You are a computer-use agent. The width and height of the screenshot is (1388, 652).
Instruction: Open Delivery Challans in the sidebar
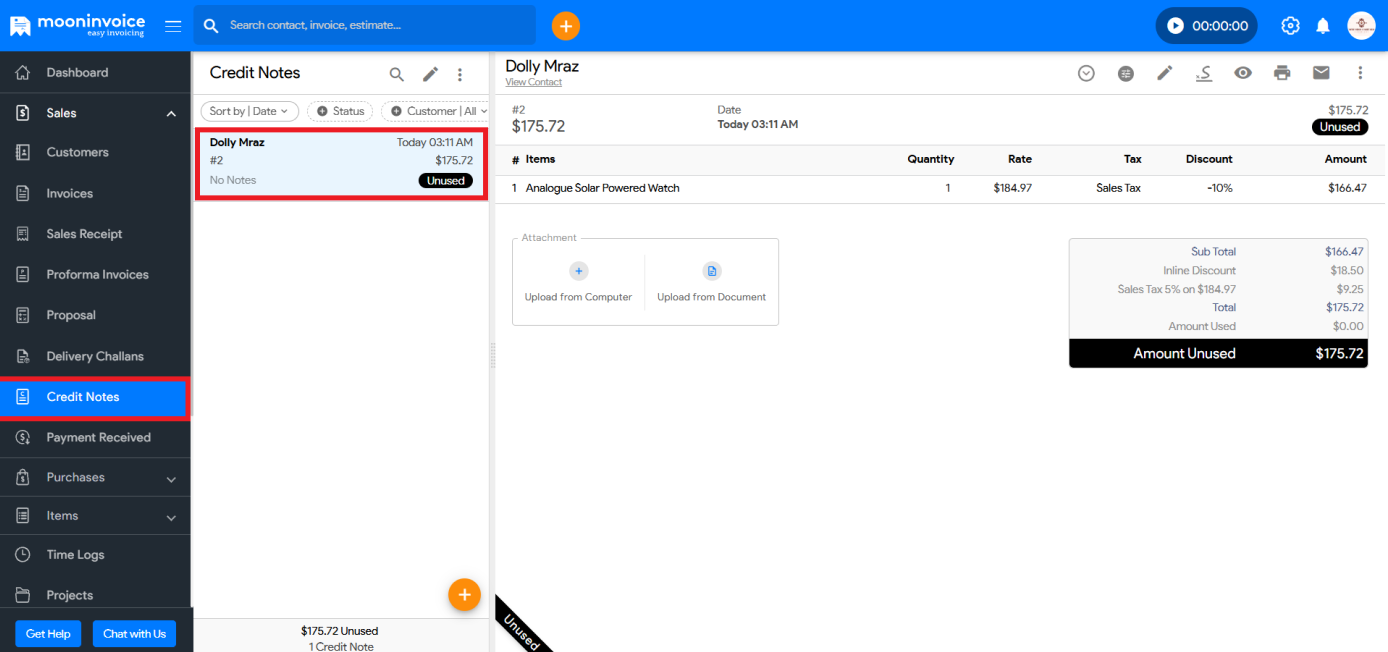click(95, 356)
